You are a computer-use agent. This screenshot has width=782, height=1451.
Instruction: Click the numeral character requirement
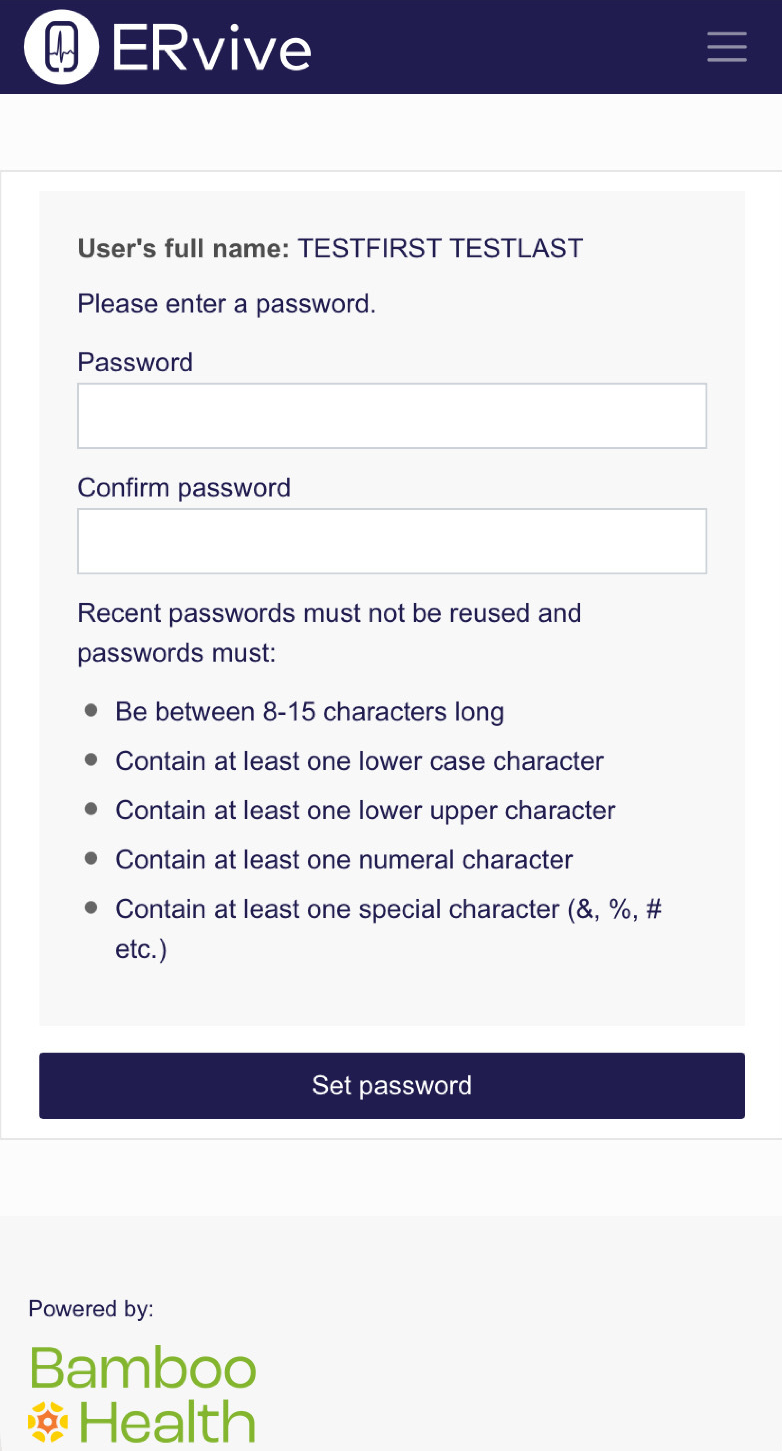345,860
